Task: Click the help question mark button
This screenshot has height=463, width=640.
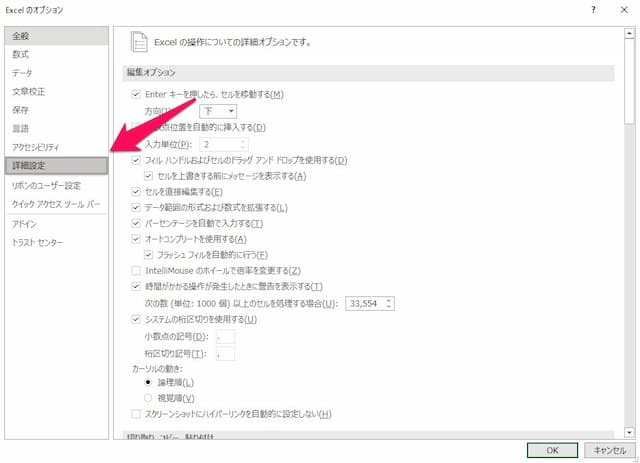Action: click(593, 10)
